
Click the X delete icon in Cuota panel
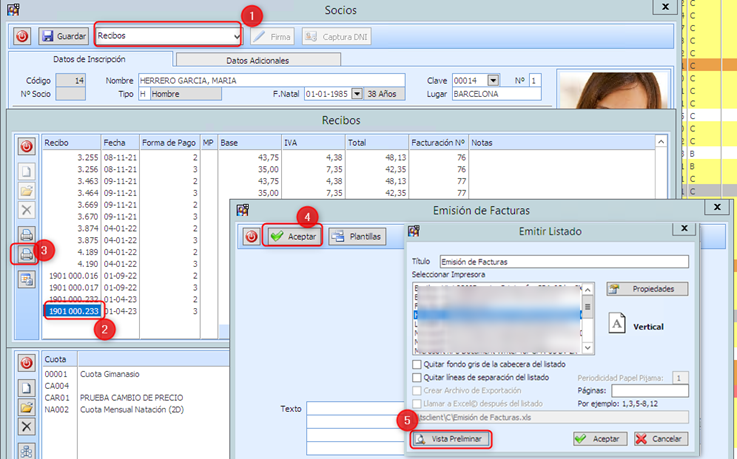click(27, 425)
